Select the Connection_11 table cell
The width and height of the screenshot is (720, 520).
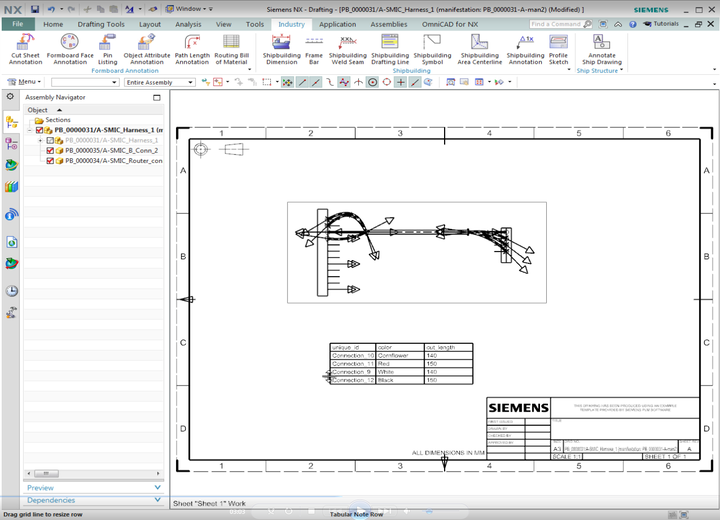coord(353,363)
